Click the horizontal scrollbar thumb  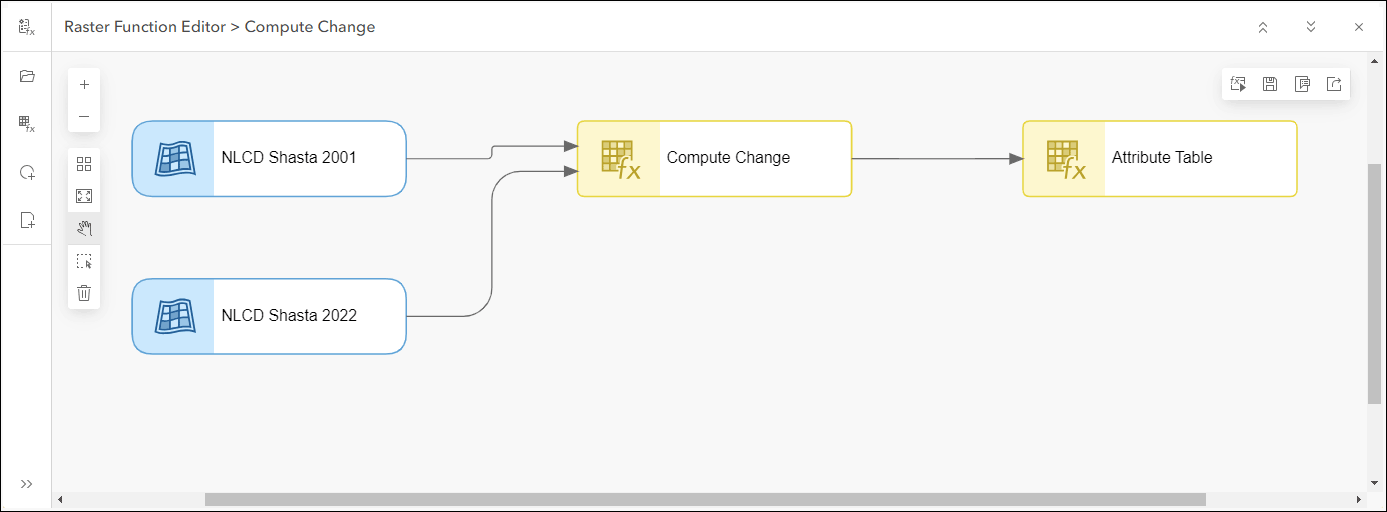pos(705,499)
